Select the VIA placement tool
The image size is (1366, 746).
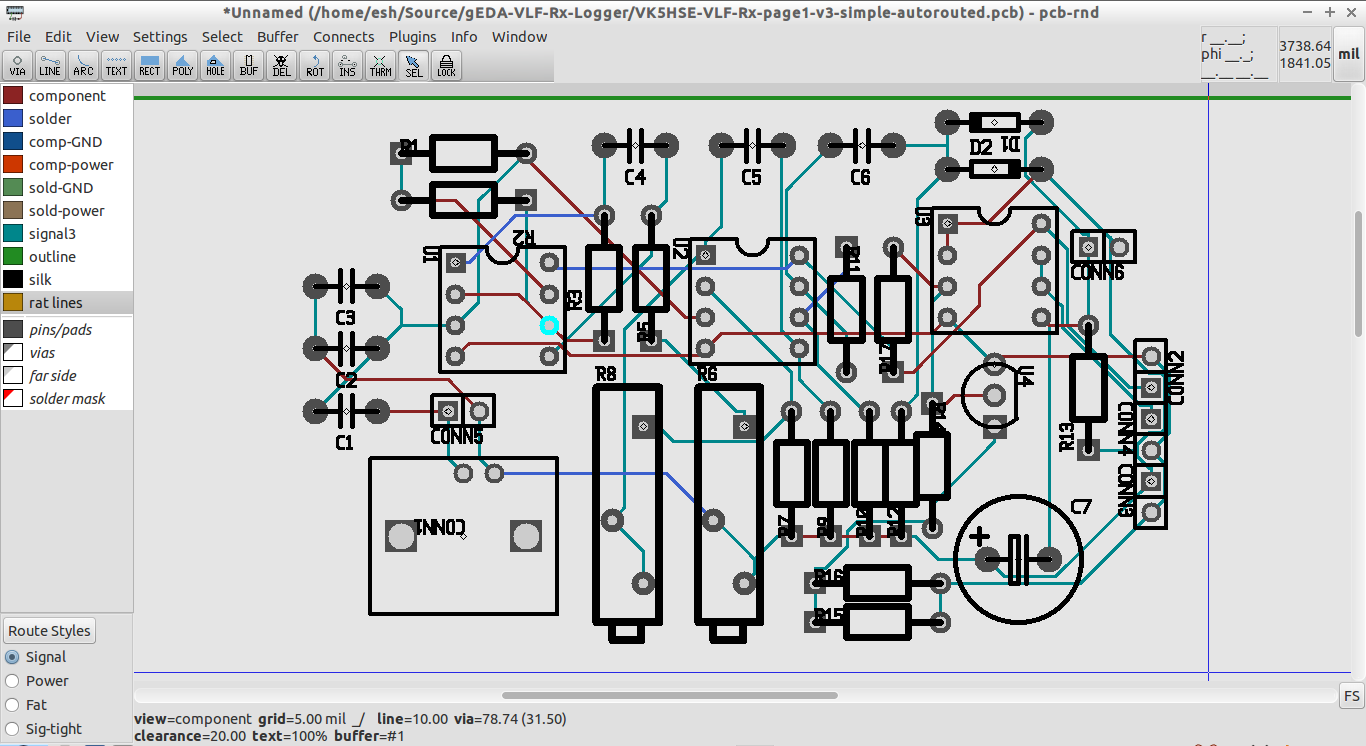(17, 65)
